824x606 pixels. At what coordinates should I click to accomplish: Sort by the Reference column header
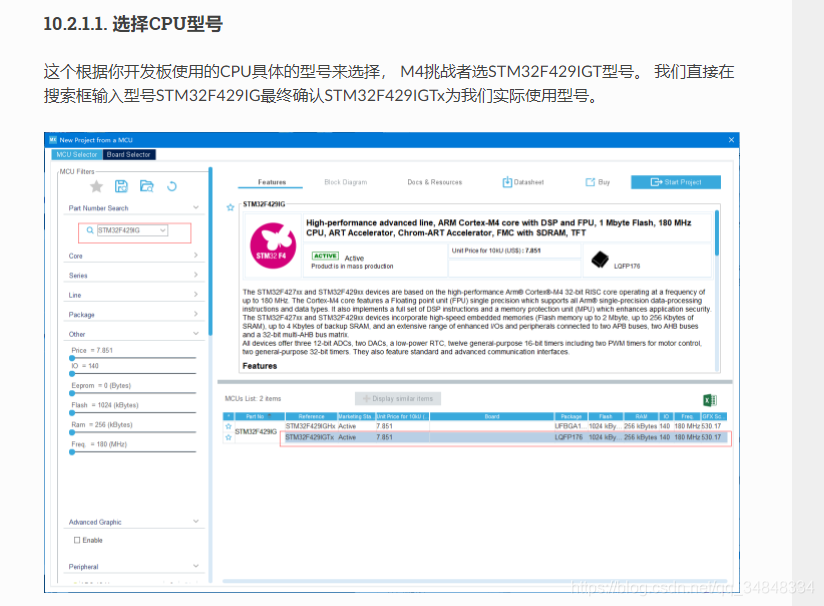point(311,416)
